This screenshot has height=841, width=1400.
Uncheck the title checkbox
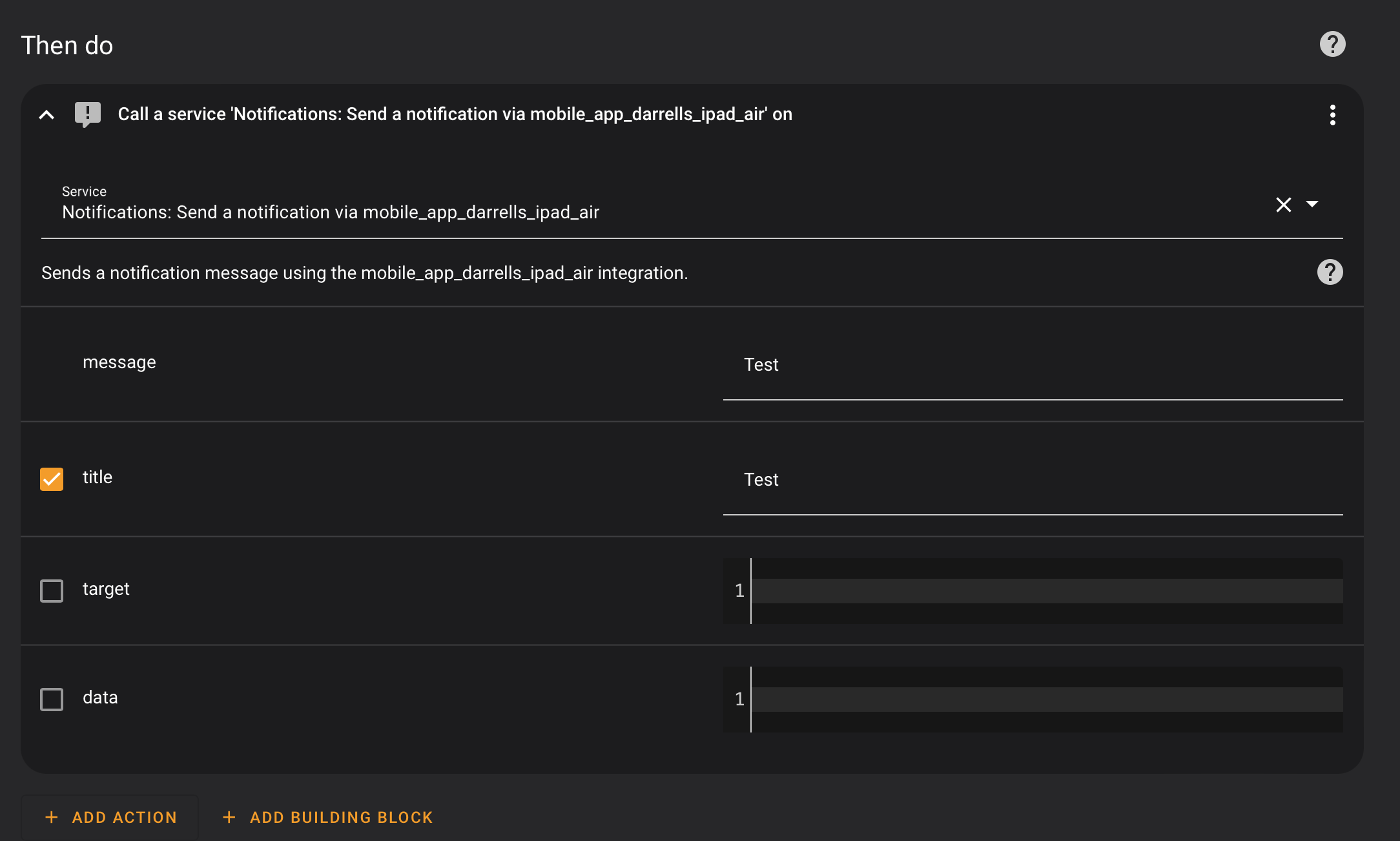(x=52, y=479)
